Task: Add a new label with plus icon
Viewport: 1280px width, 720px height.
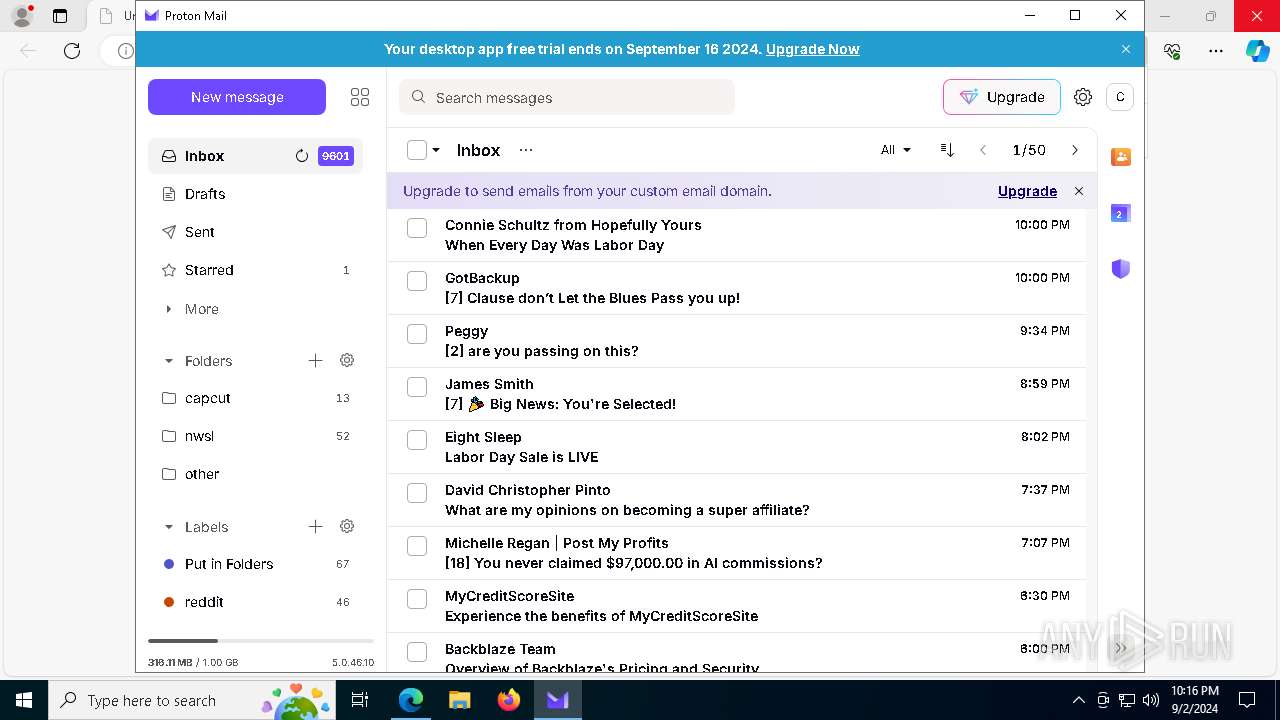Action: [315, 526]
